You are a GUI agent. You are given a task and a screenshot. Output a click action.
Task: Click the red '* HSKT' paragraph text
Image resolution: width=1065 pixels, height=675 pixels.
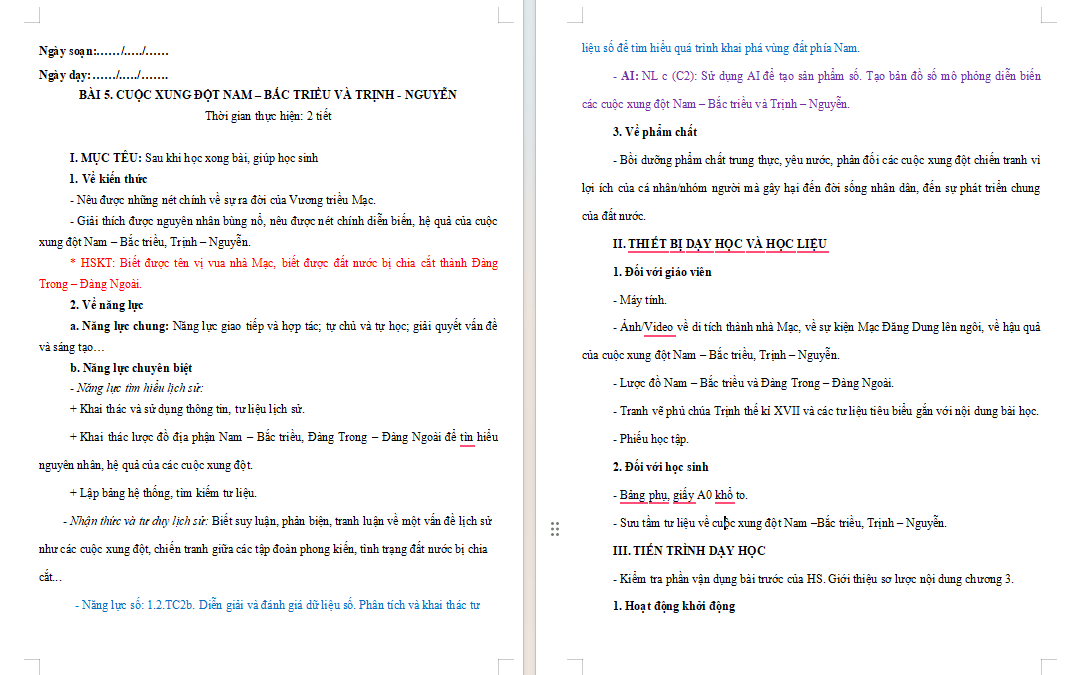(x=268, y=273)
